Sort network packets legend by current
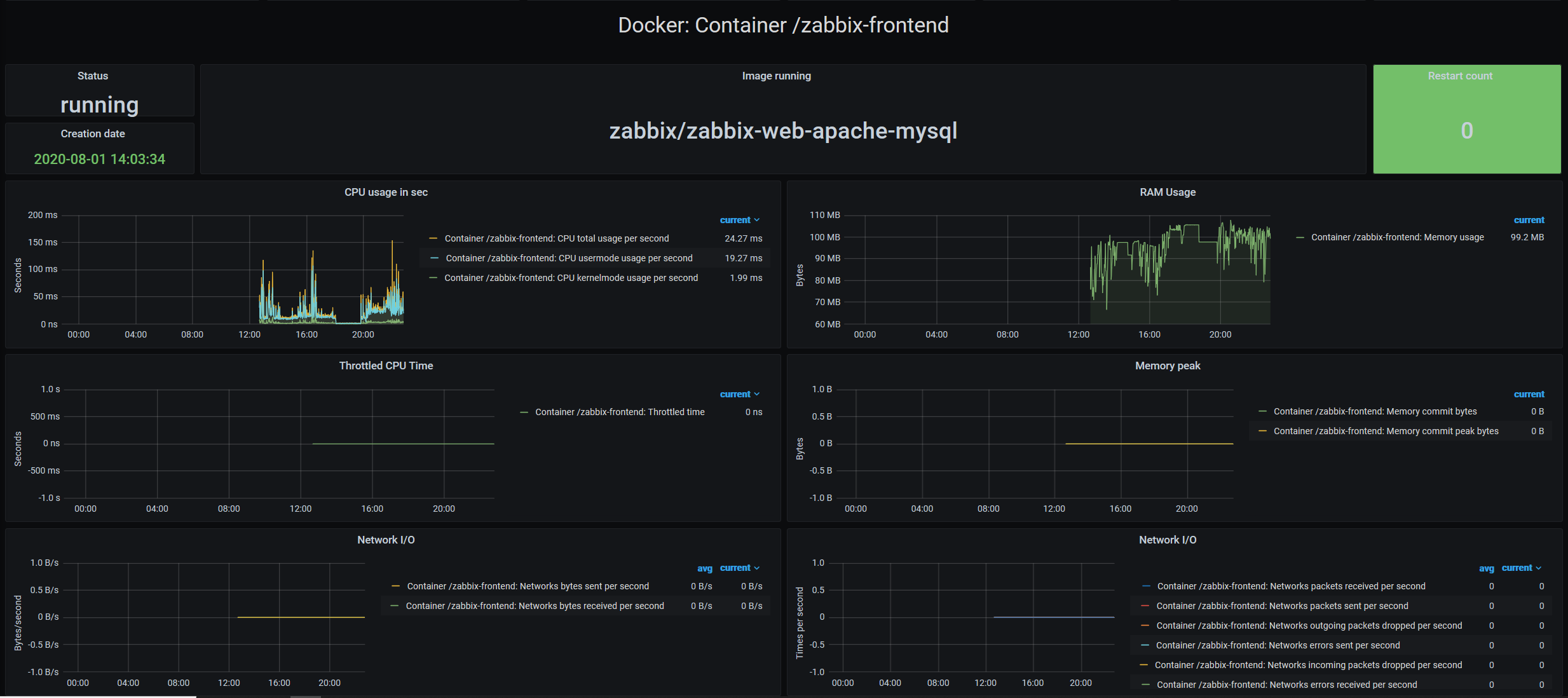1568x698 pixels. pyautogui.click(x=1517, y=568)
